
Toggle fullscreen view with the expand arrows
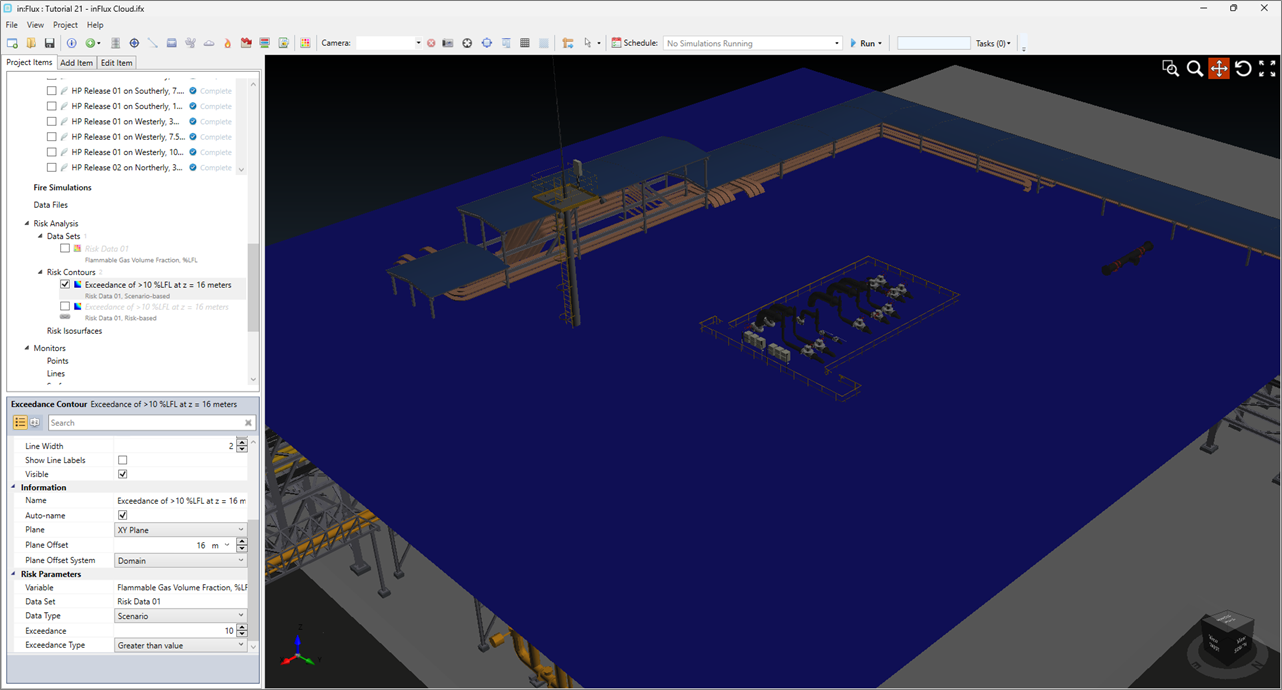[1267, 68]
